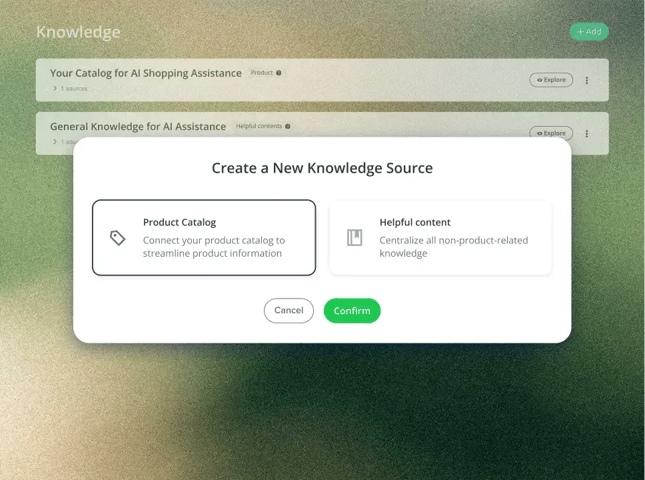Open more options for General Knowledge row
645x480 pixels.
(x=587, y=133)
